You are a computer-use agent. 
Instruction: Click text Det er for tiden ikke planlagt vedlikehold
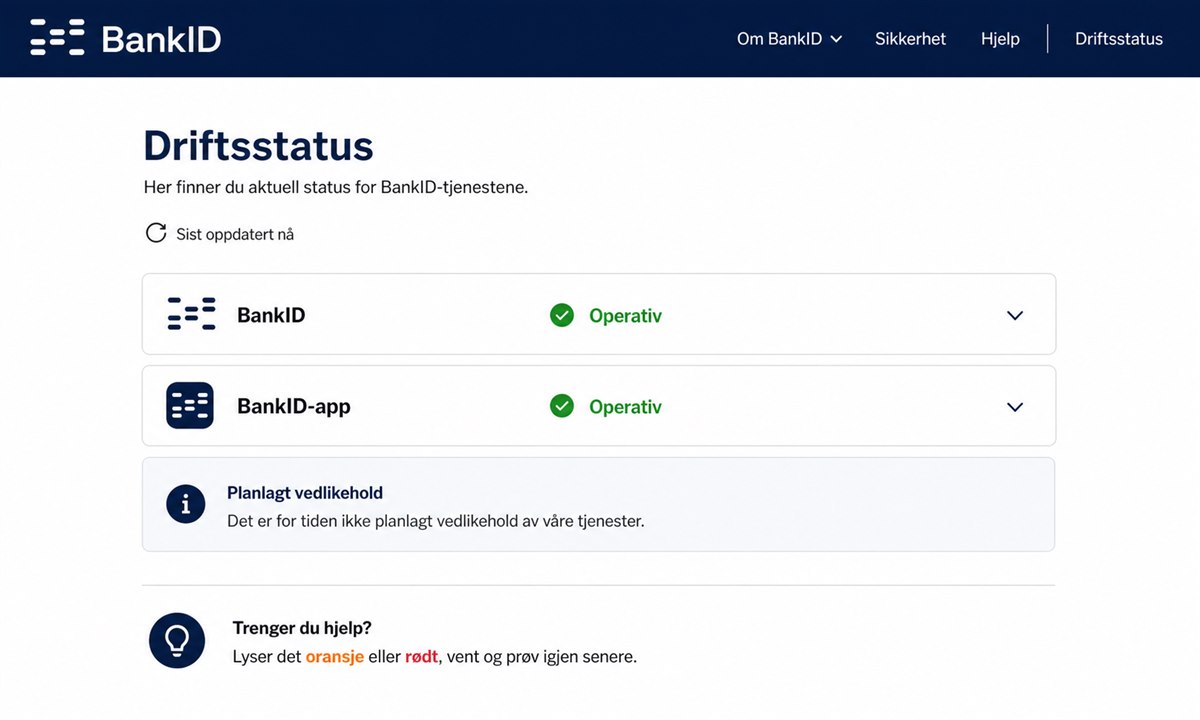[x=436, y=521]
